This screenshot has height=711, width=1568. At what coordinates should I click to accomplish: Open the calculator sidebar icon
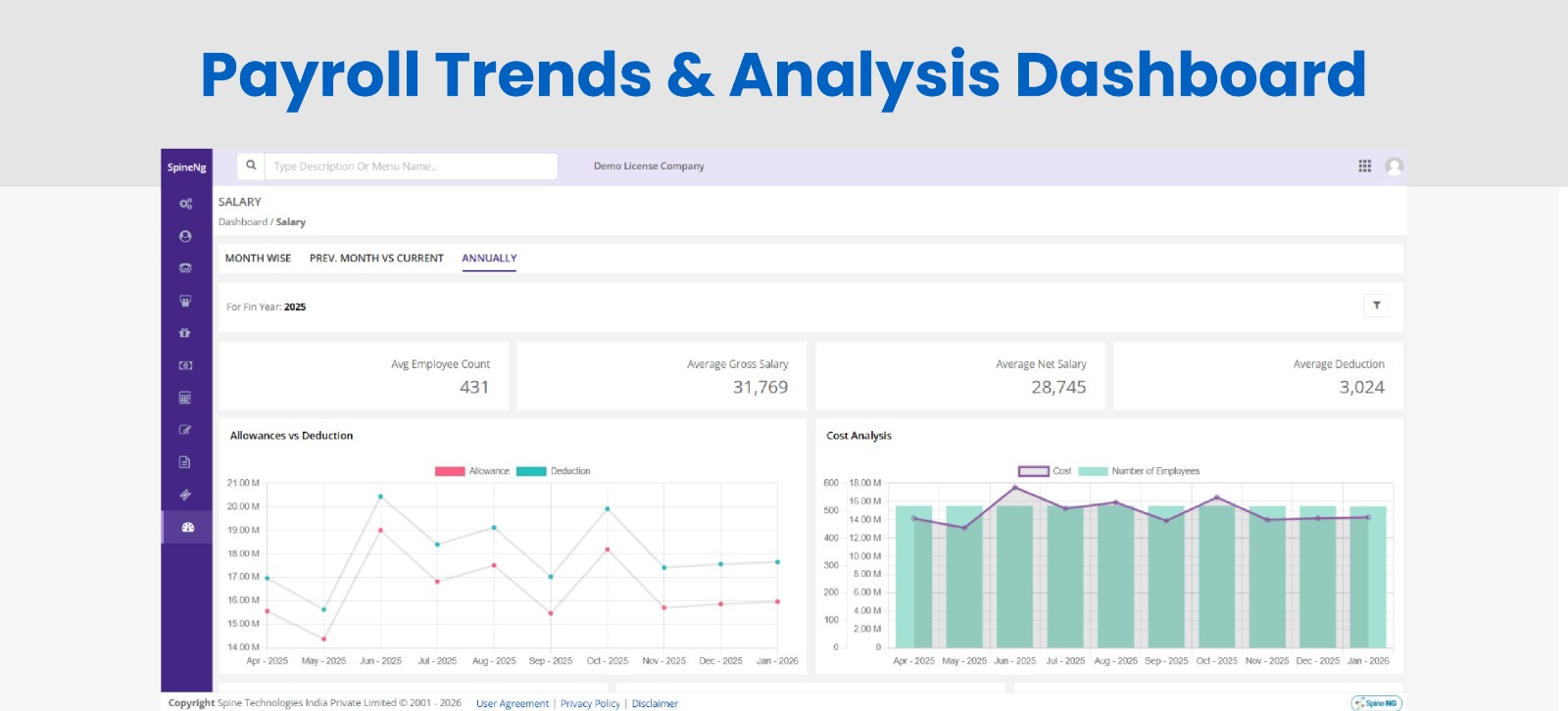pyautogui.click(x=185, y=398)
